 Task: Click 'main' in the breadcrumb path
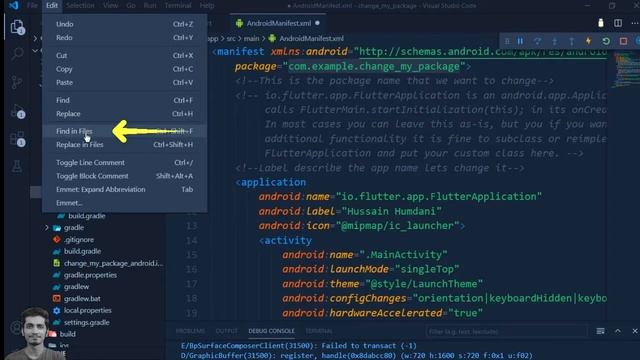click(x=251, y=38)
